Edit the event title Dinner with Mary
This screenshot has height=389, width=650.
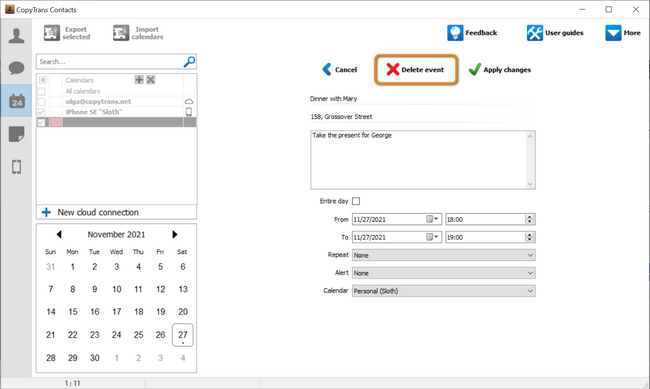coord(422,99)
